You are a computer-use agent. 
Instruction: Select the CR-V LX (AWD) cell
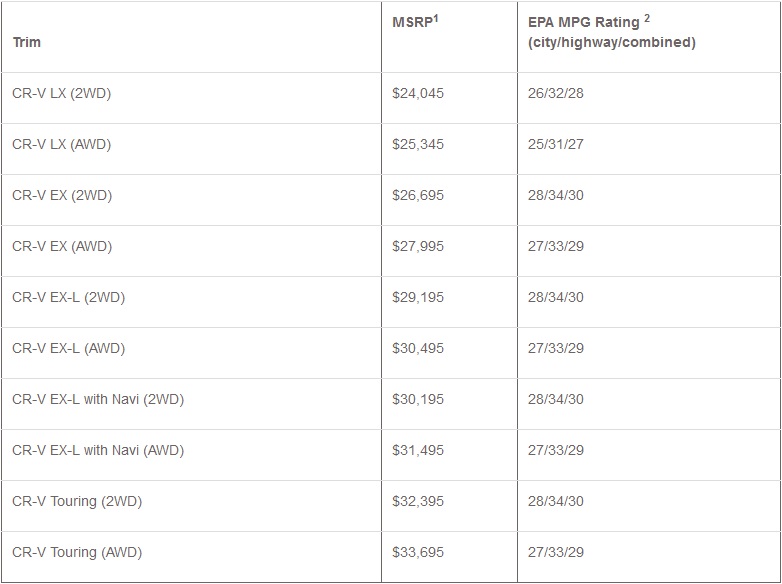[62, 144]
